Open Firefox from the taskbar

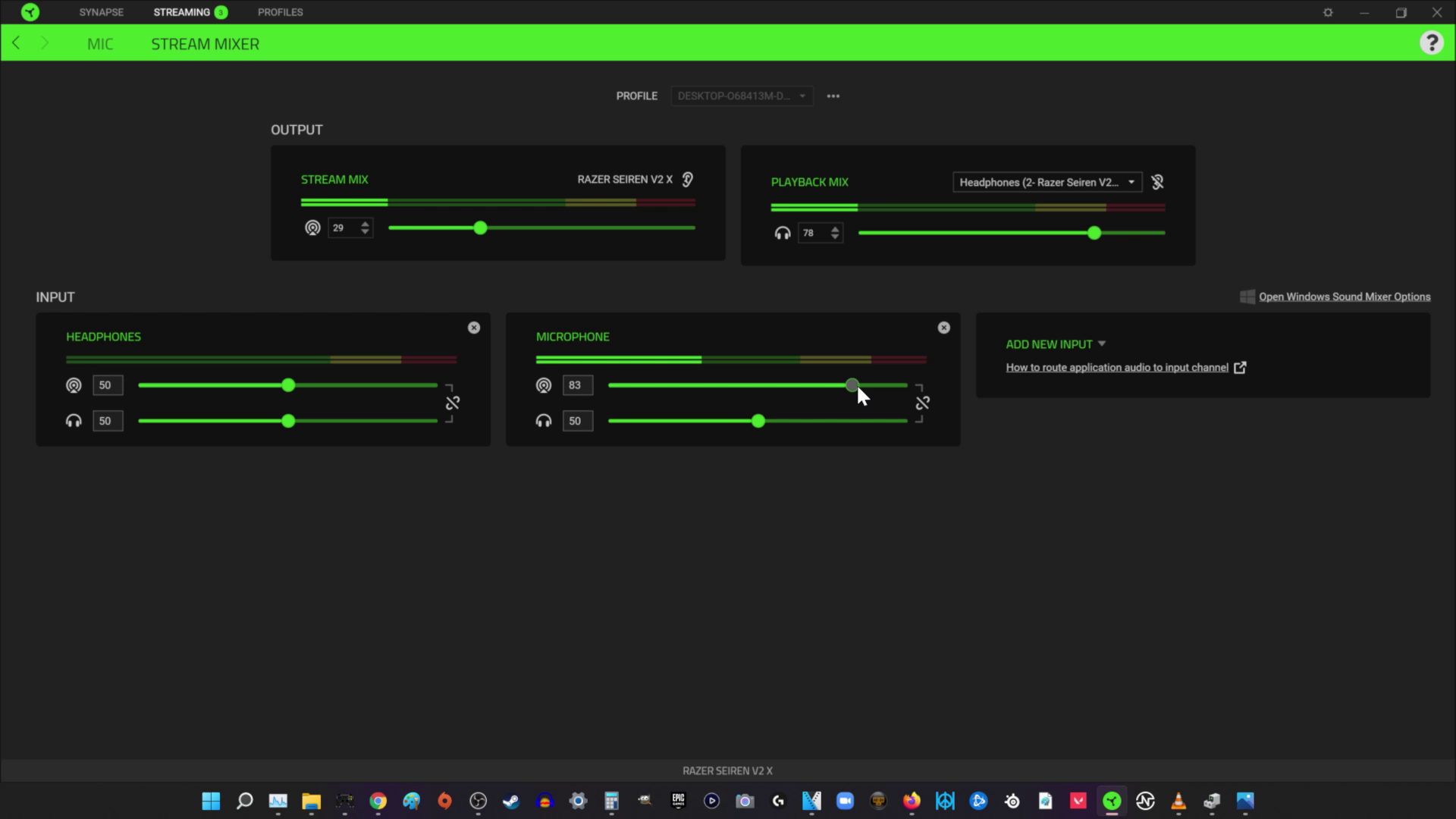(912, 801)
